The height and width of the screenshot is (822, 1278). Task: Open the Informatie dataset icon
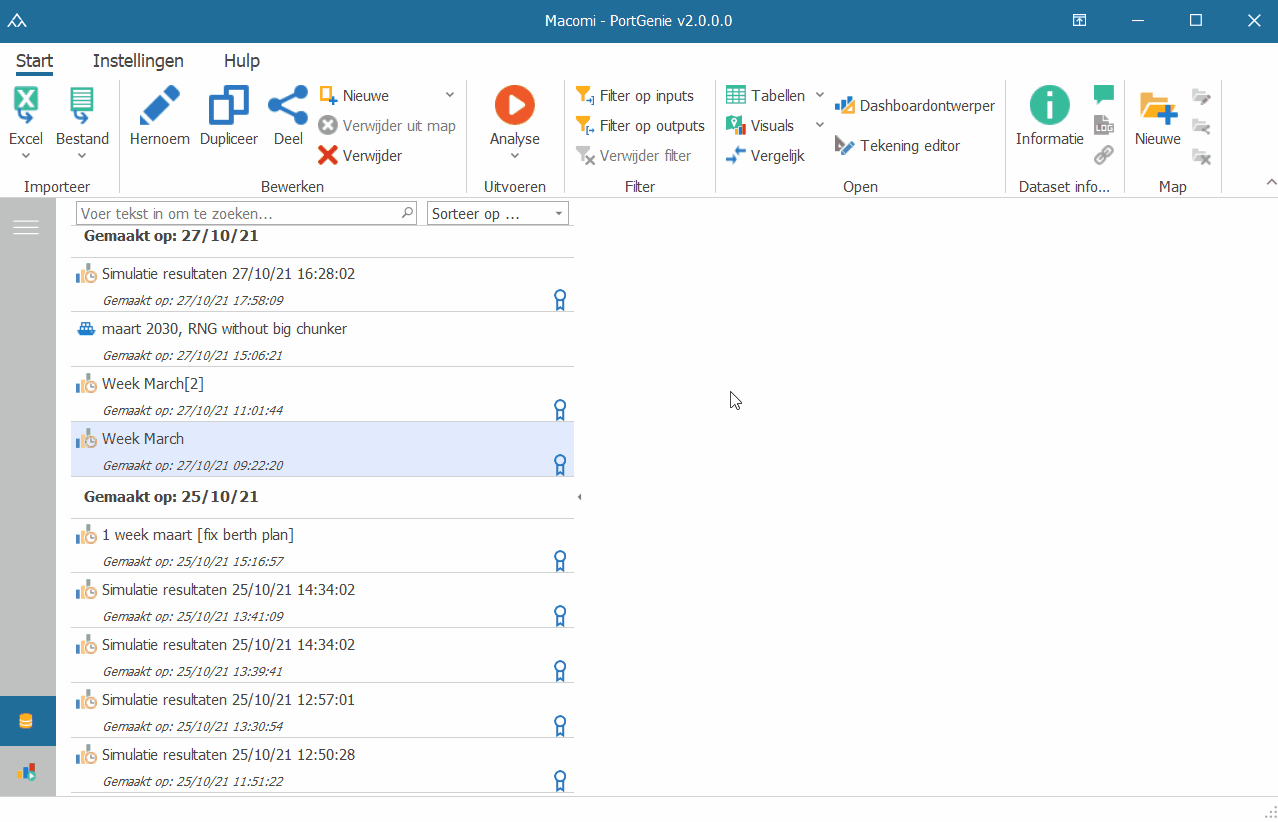pos(1049,106)
